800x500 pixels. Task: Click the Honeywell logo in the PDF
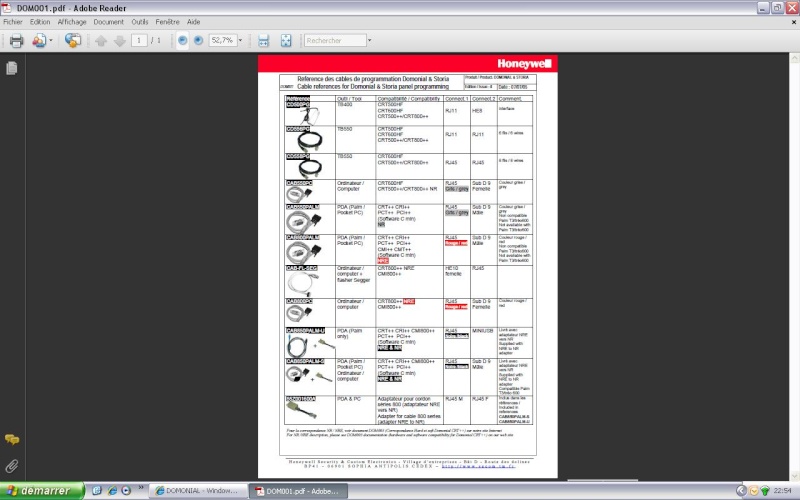(524, 64)
